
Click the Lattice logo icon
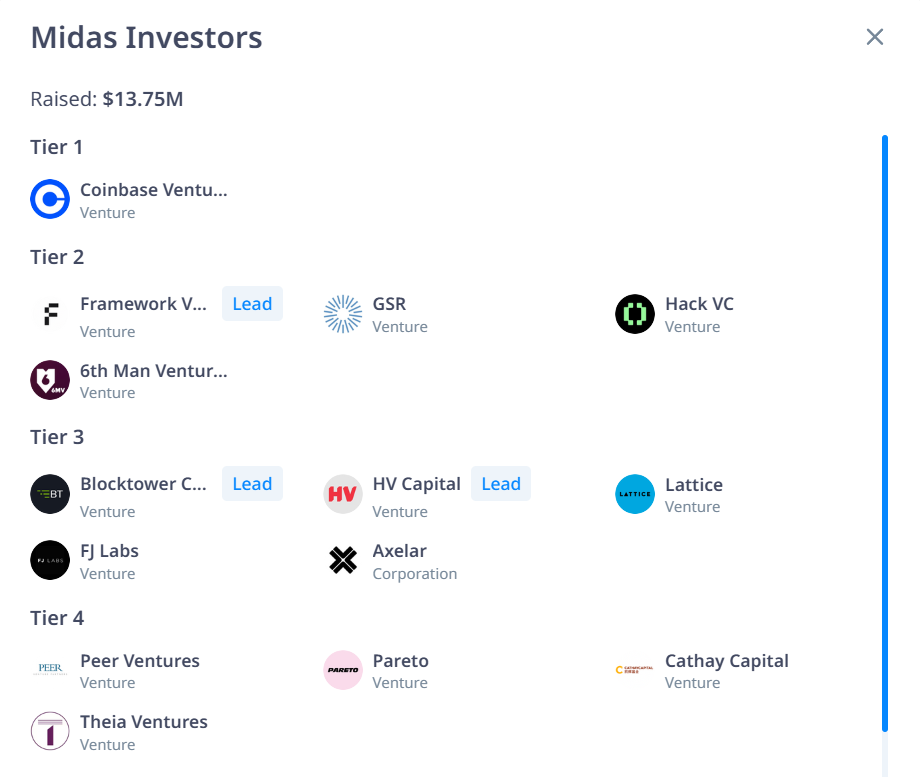tap(635, 494)
